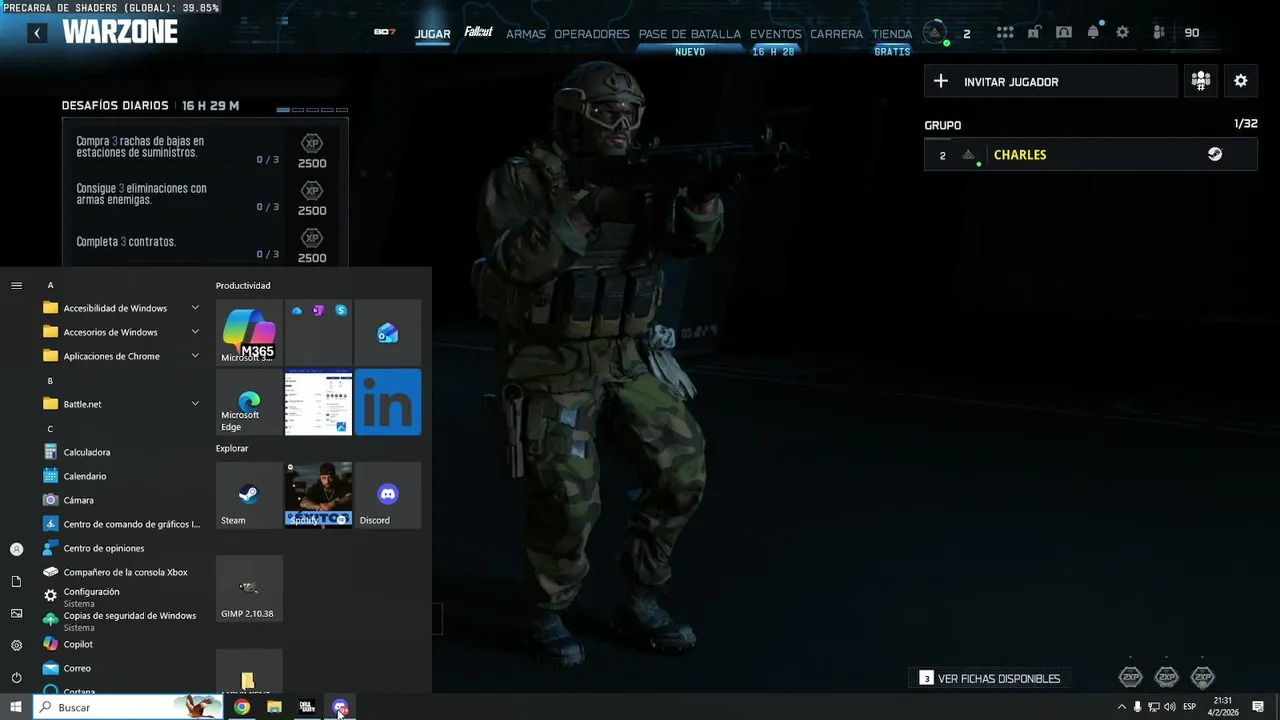Open the TIENDA store tab
Viewport: 1280px width, 720px height.
892,34
